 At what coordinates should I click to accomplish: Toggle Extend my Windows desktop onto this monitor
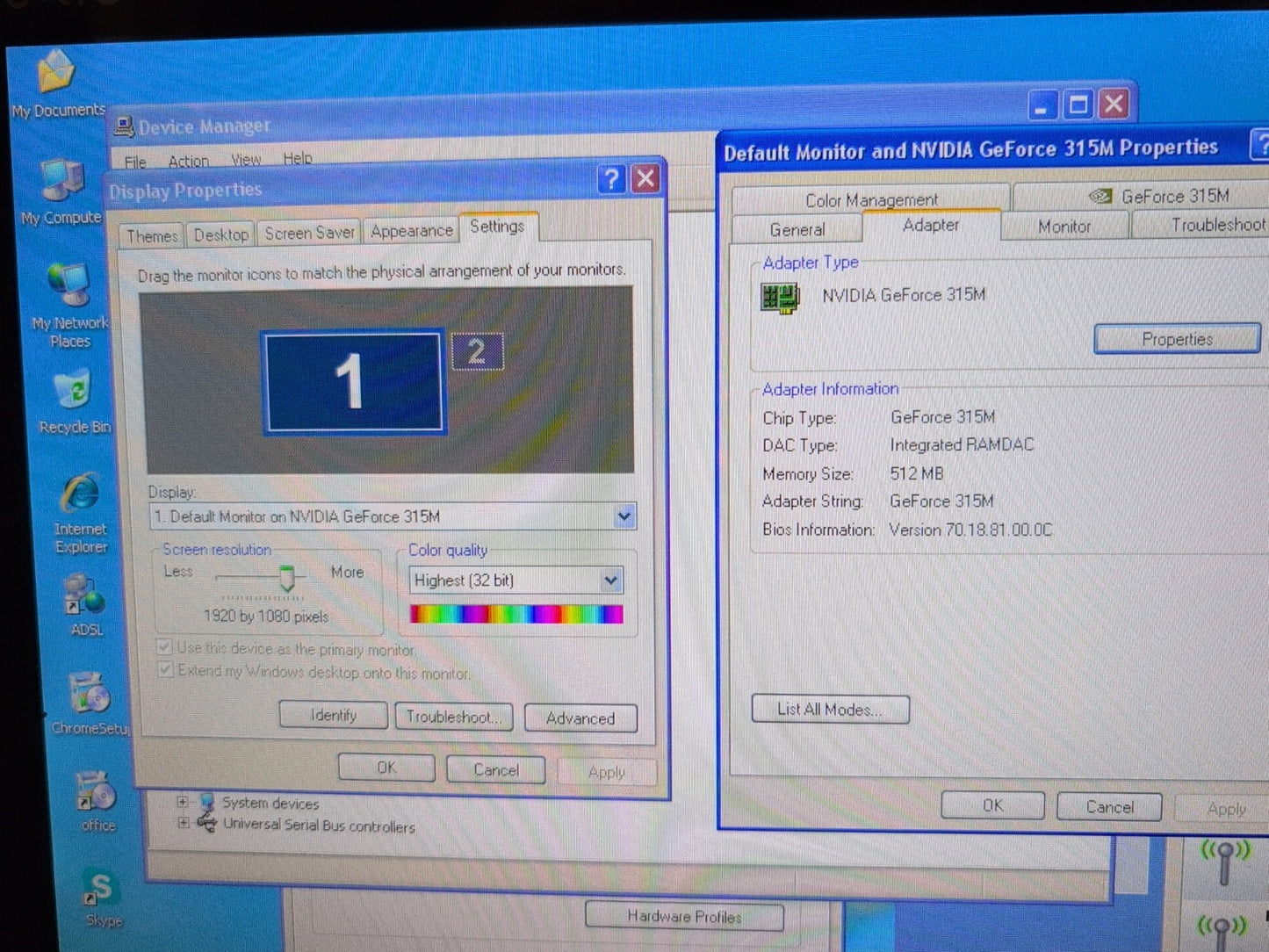coord(165,671)
